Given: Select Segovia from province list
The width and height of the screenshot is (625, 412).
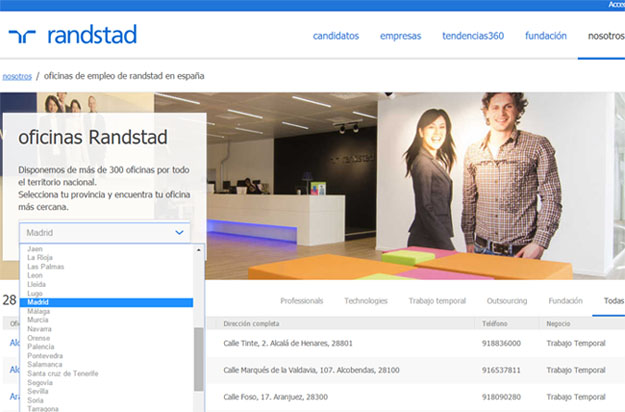Looking at the screenshot, I should 40,382.
